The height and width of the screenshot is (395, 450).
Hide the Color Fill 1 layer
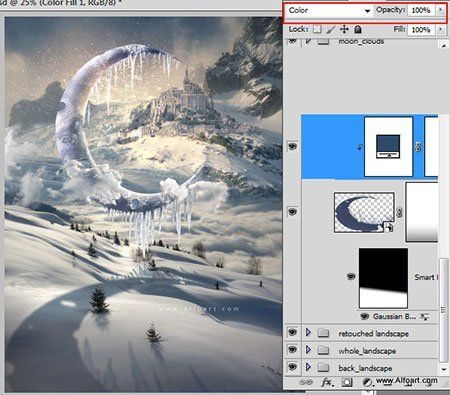[x=292, y=146]
